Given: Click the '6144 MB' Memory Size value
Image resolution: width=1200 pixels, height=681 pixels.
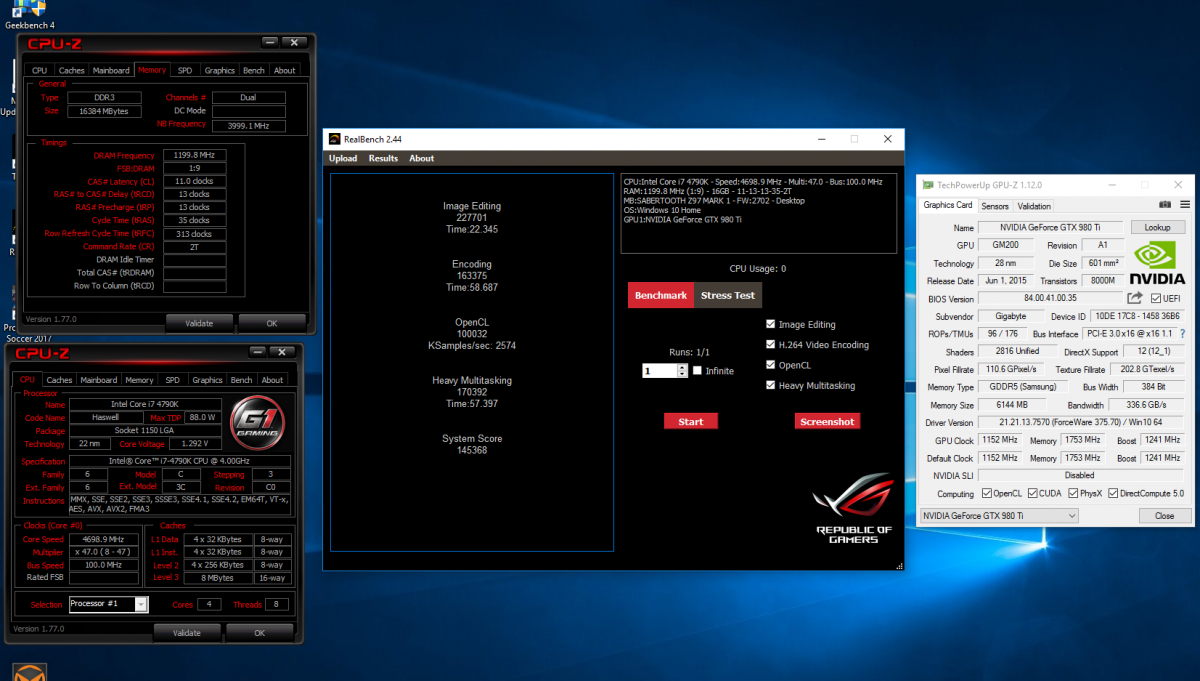Looking at the screenshot, I should (1011, 405).
